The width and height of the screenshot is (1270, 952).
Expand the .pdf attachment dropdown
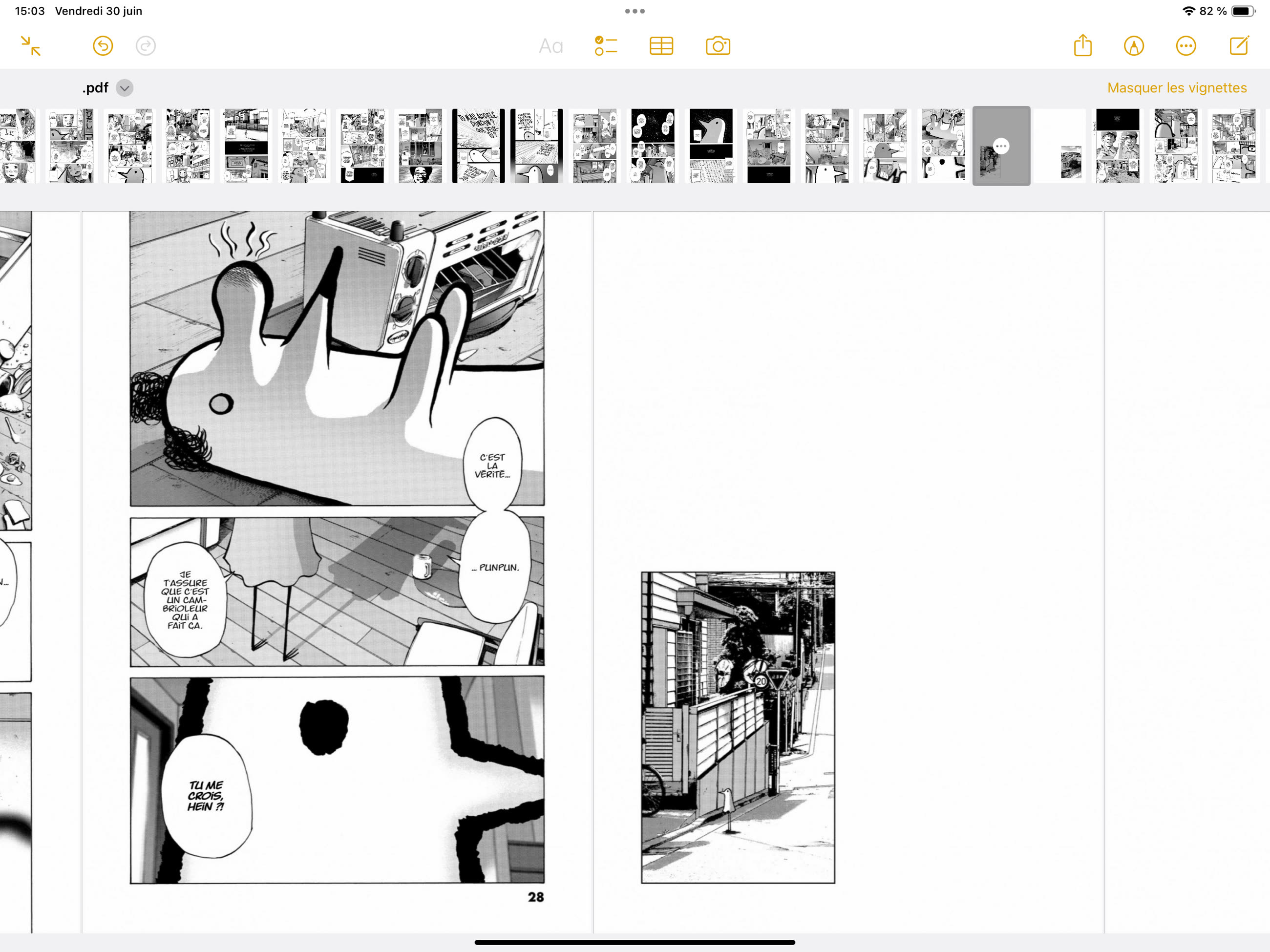pos(124,88)
